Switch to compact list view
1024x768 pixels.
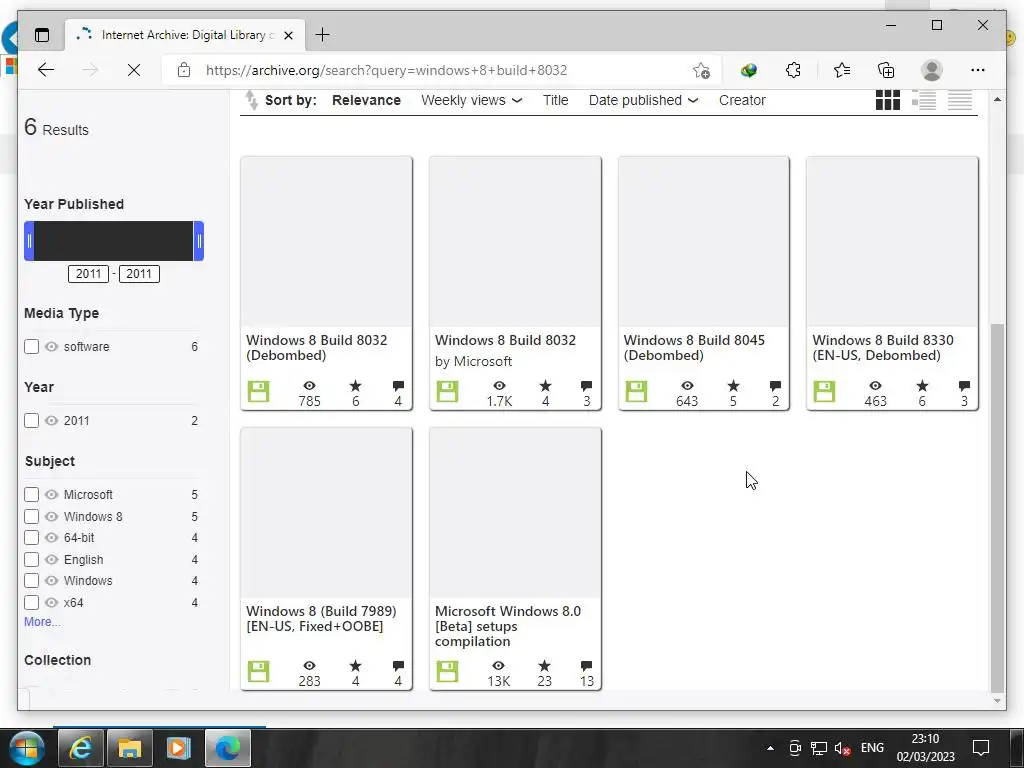[960, 100]
